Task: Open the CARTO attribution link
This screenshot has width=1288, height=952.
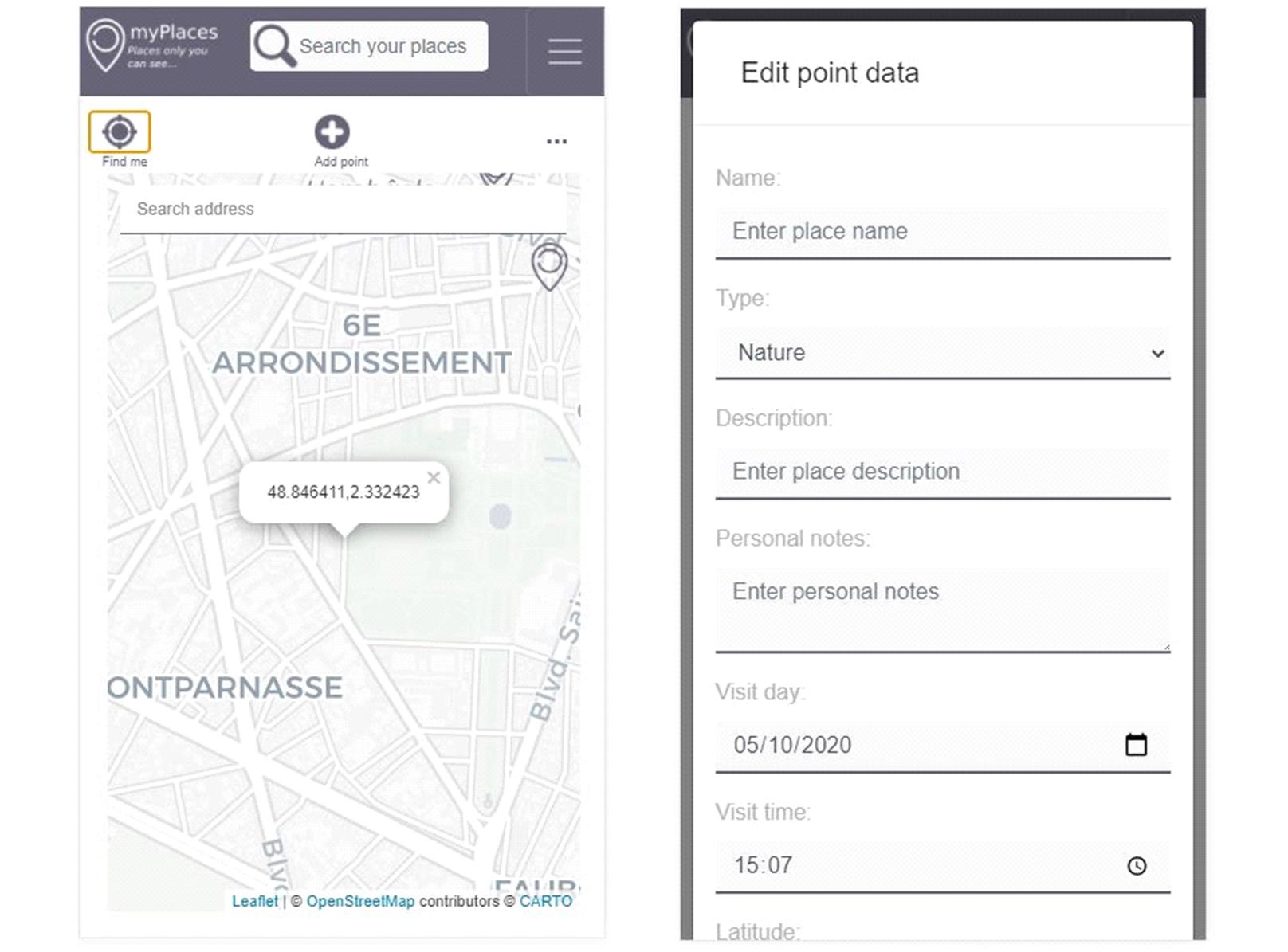Action: click(546, 901)
